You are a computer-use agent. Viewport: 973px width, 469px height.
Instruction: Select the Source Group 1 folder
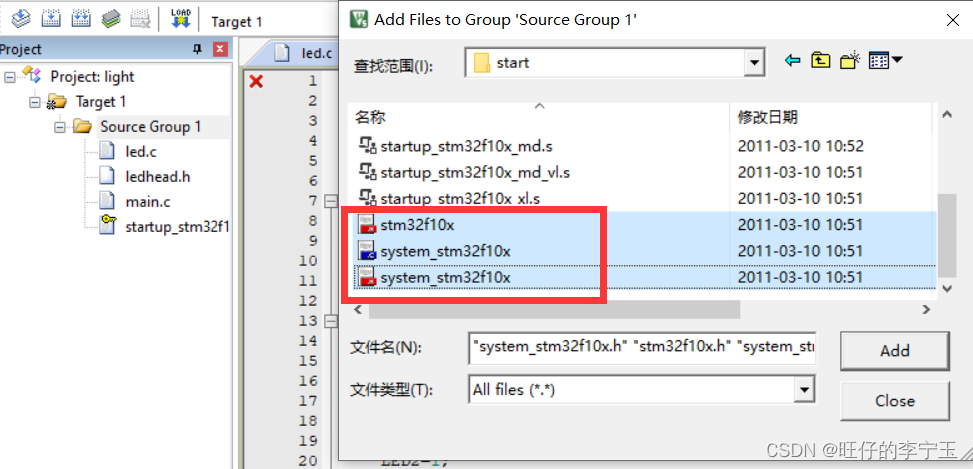point(151,127)
